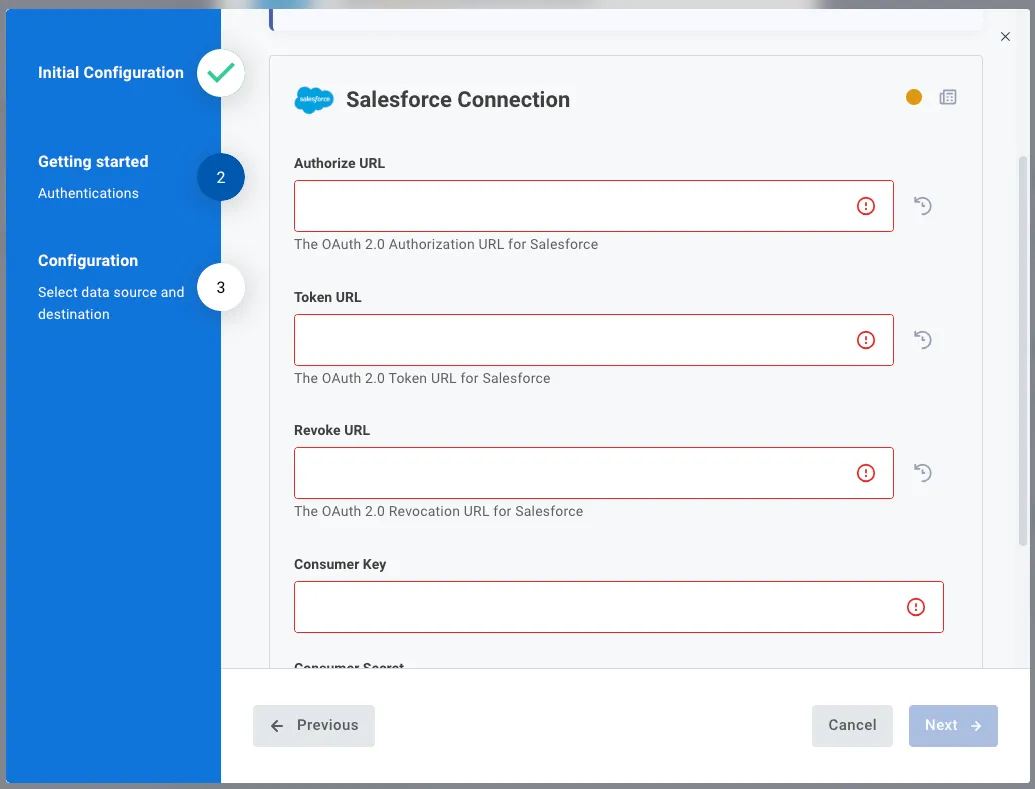Open the Configuration step in sidebar
The width and height of the screenshot is (1035, 789).
[88, 261]
